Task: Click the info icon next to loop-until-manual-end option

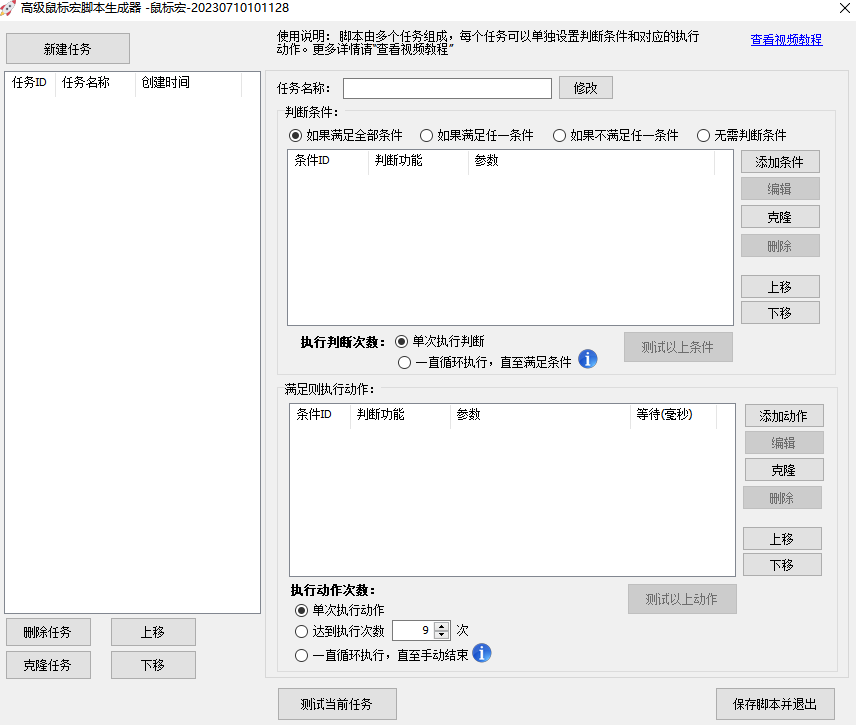Action: [x=482, y=655]
